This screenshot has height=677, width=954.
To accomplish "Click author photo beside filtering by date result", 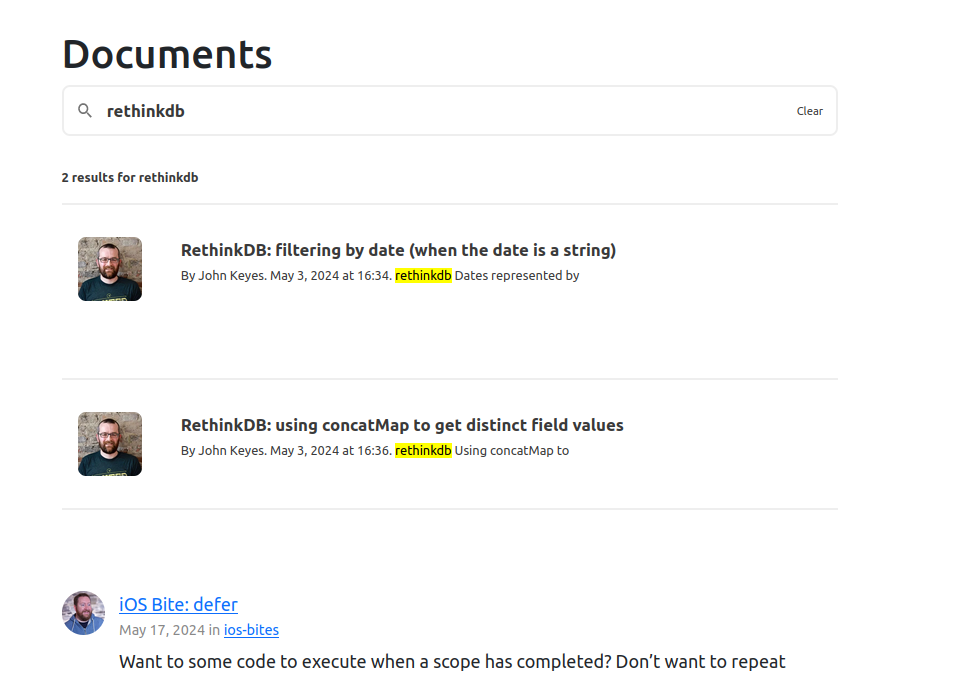I will point(110,269).
